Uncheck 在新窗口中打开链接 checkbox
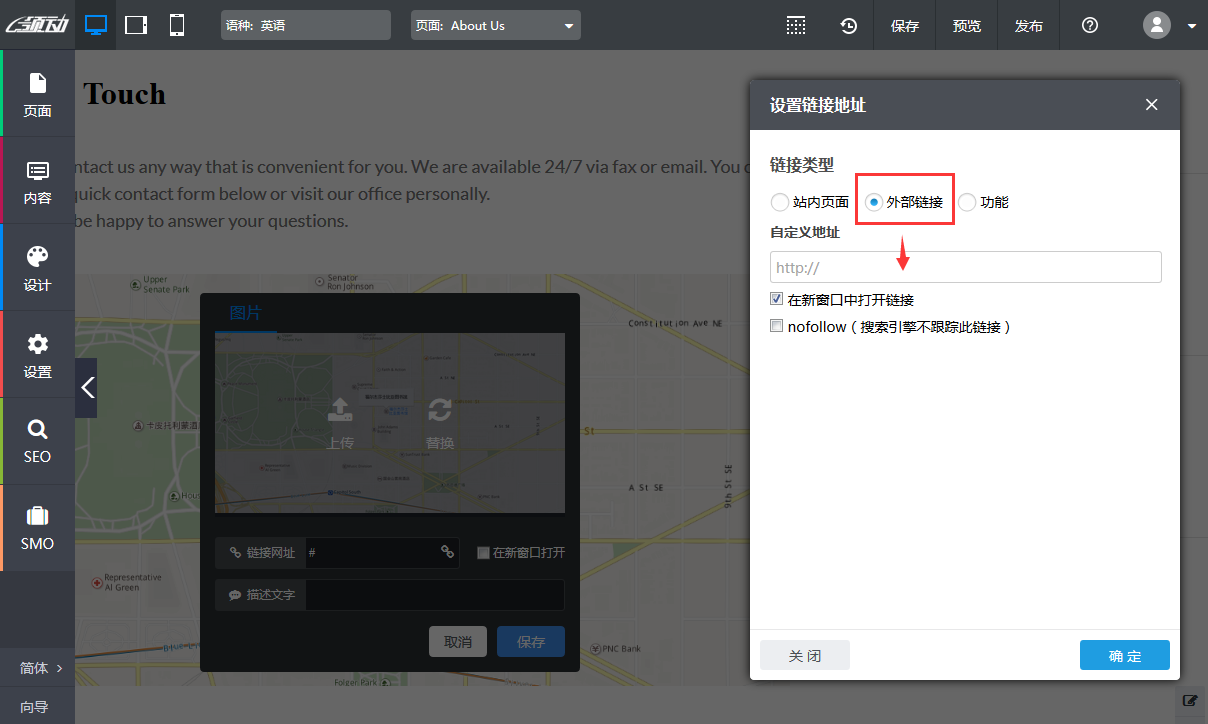Image resolution: width=1208 pixels, height=724 pixels. tap(776, 299)
